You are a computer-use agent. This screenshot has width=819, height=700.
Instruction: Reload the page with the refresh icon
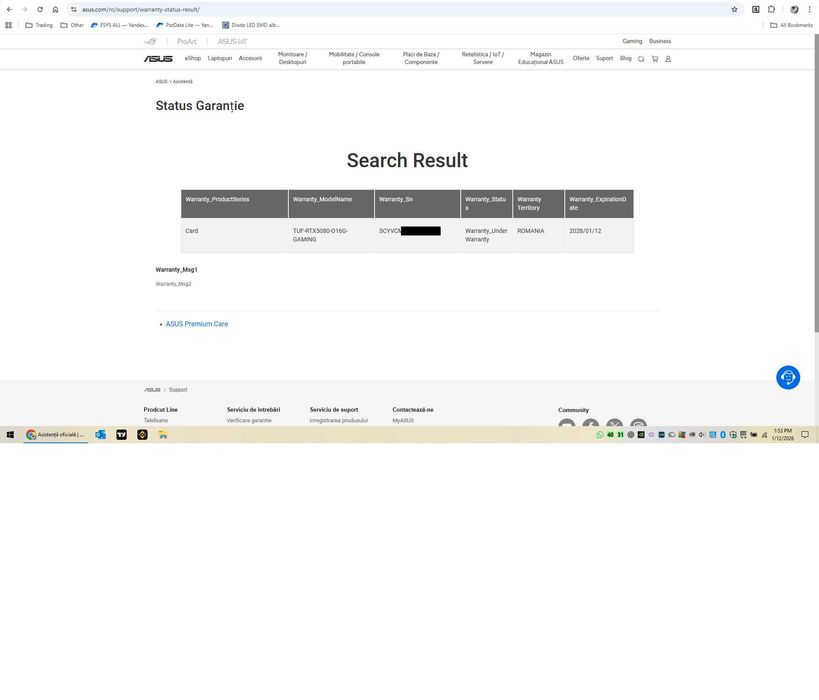[x=40, y=9]
